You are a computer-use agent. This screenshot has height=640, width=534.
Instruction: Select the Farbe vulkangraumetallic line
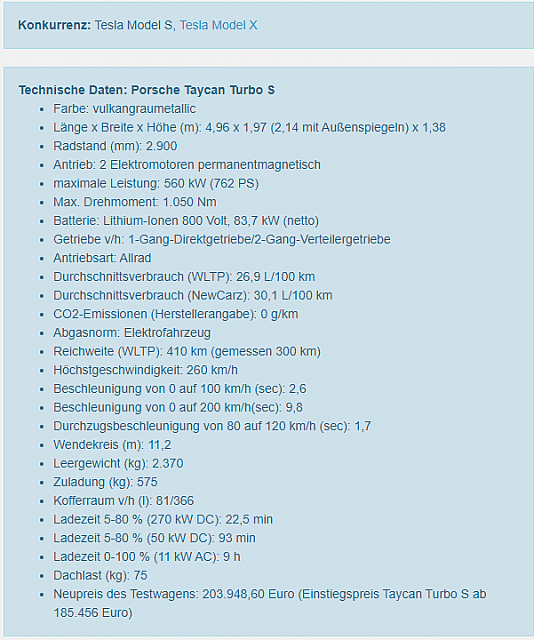click(x=125, y=109)
